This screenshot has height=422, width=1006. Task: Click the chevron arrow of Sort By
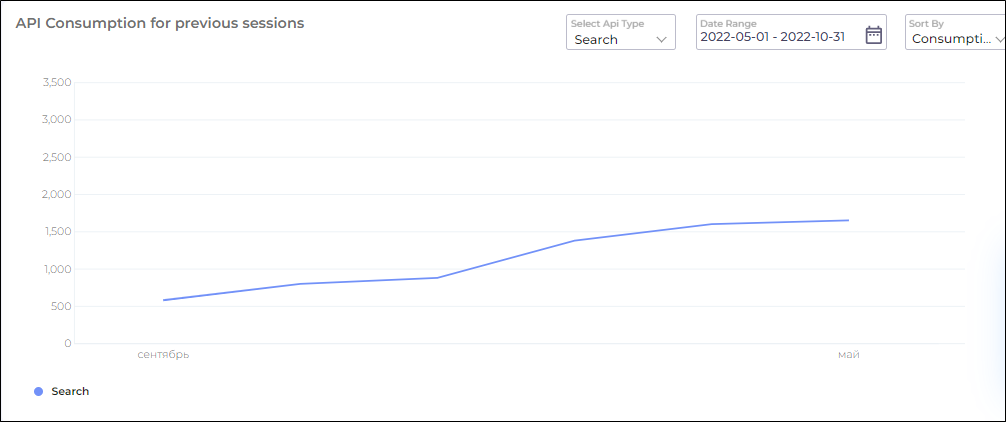[x=999, y=40]
